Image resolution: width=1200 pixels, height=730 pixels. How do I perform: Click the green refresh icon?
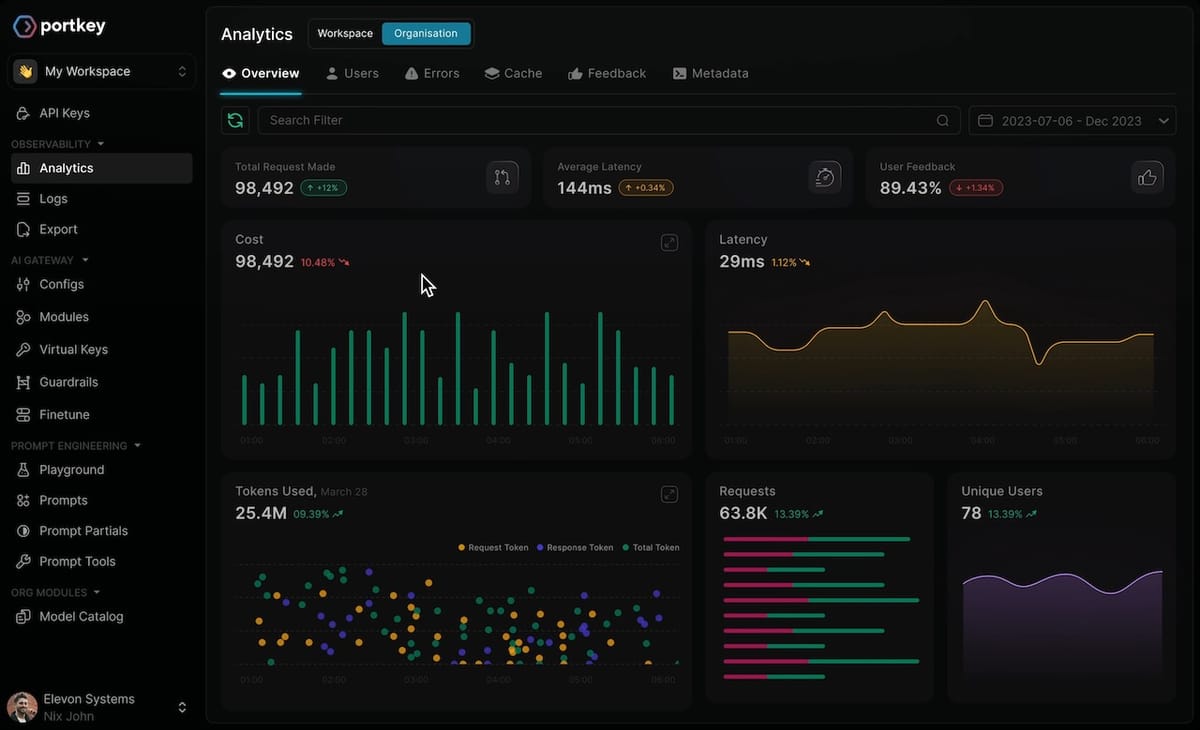coord(235,120)
